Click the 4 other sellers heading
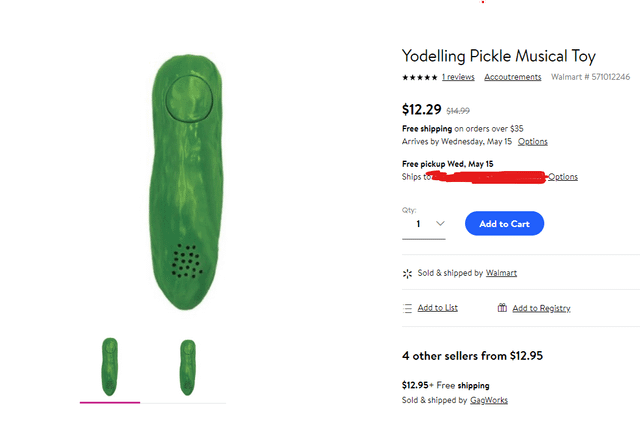The width and height of the screenshot is (640, 448). click(x=472, y=355)
